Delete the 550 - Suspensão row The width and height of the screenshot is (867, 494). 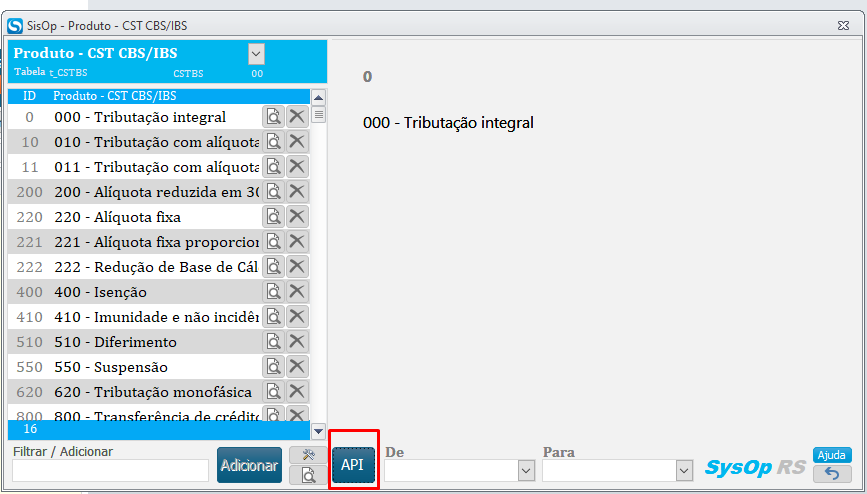pyautogui.click(x=297, y=367)
